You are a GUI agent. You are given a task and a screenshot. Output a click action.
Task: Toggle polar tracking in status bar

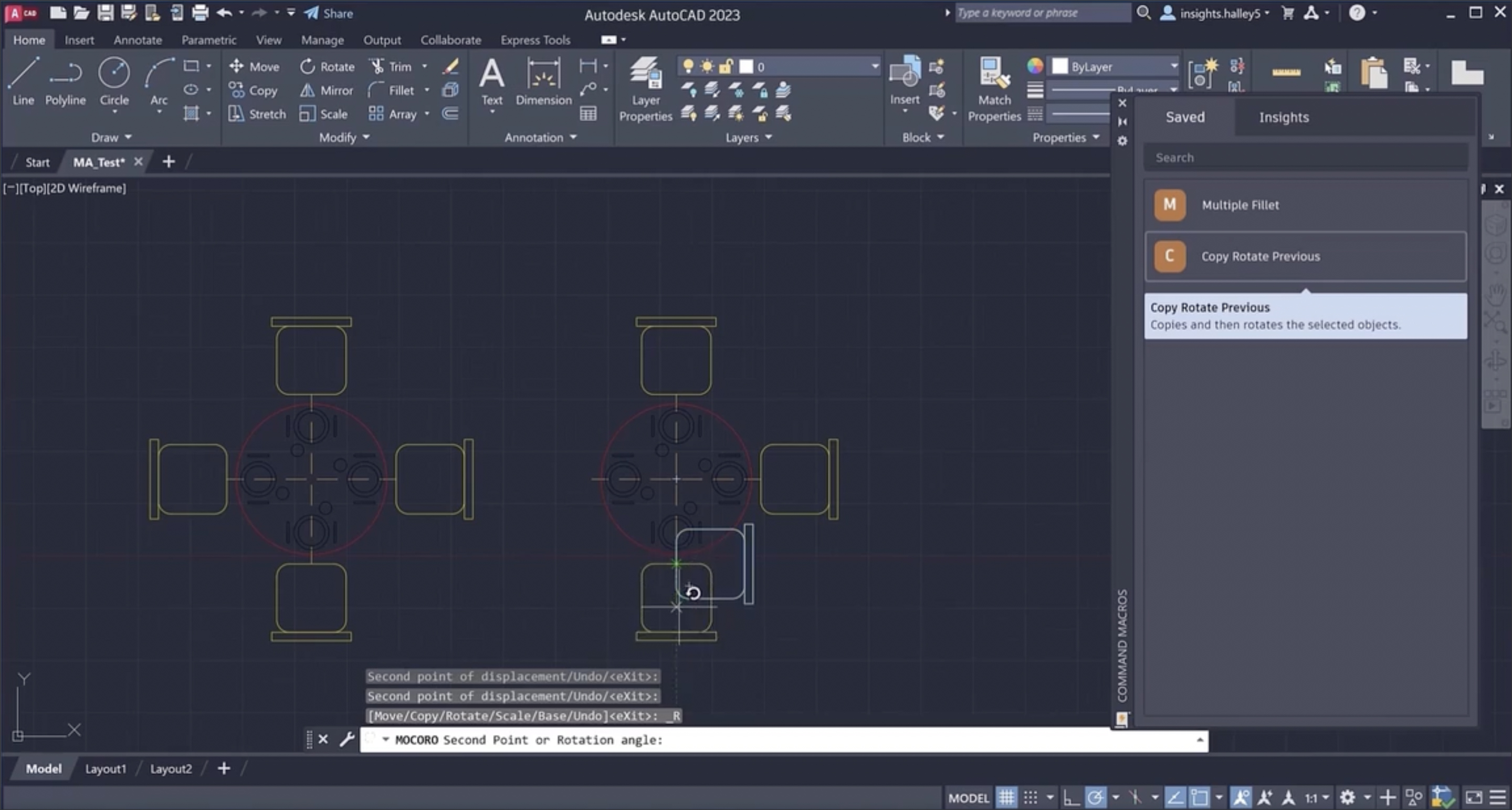point(1095,797)
